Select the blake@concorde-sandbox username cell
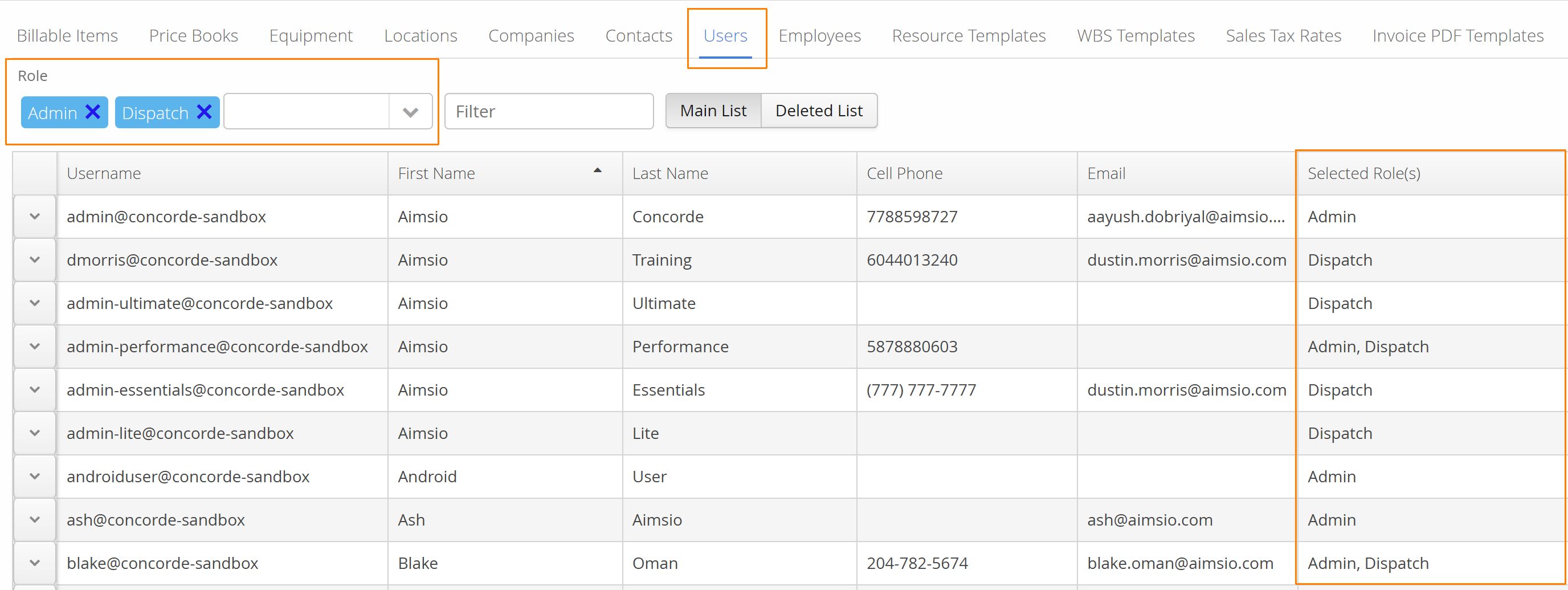Viewport: 1568px width, 590px height. [x=222, y=563]
